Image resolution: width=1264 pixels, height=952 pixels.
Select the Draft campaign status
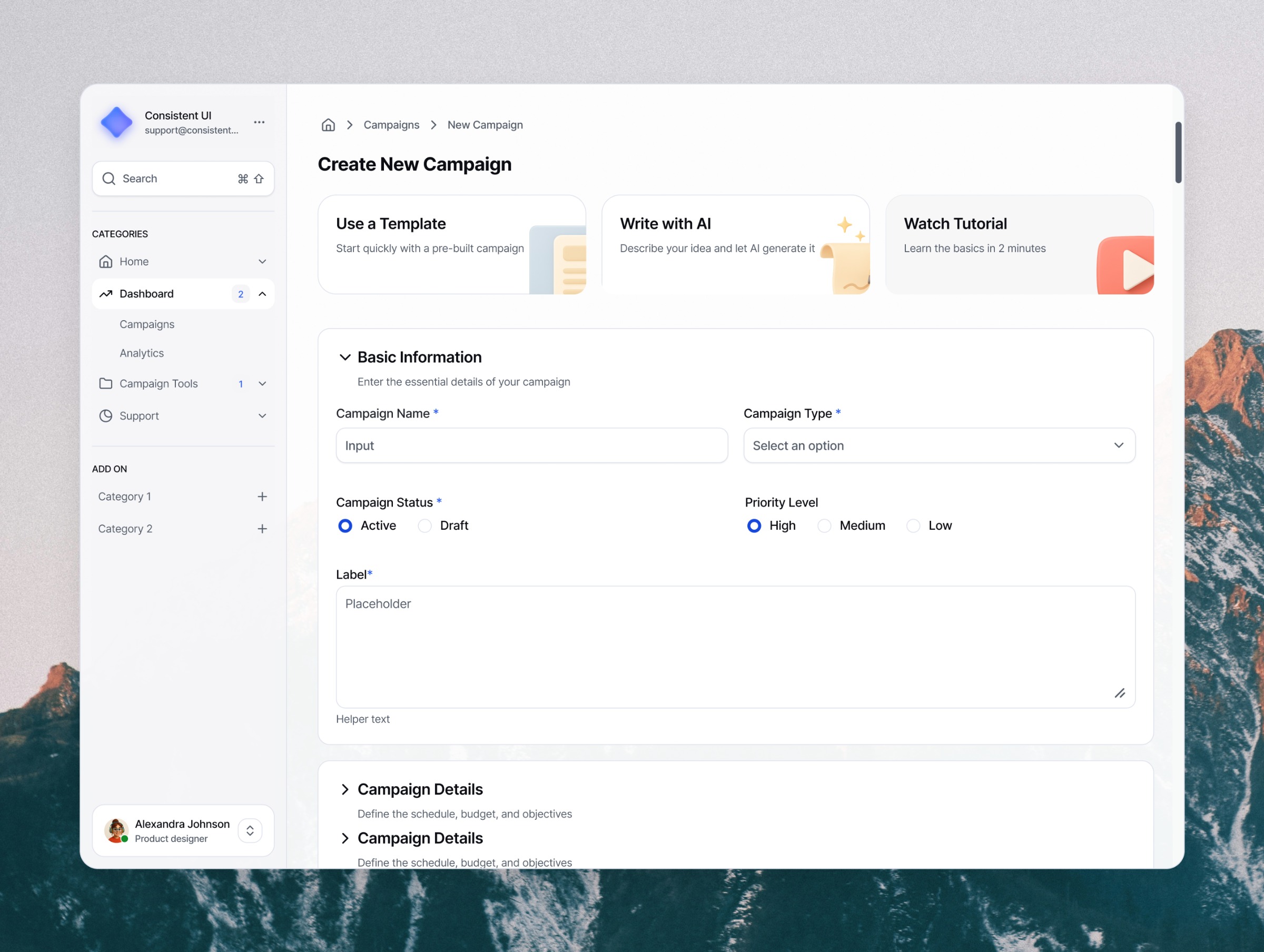tap(424, 525)
